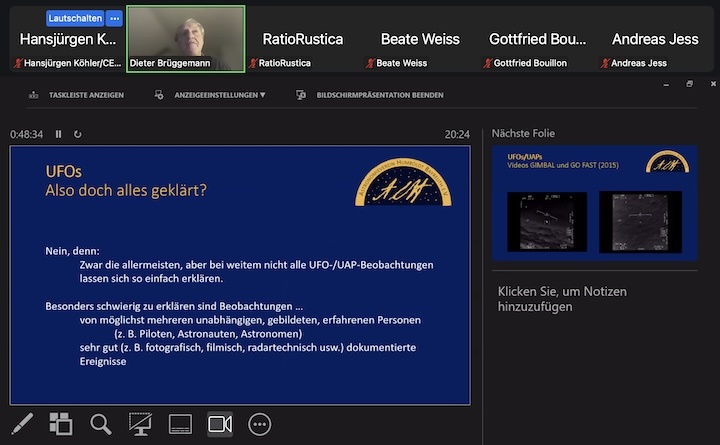Toggle subtitles display icon
This screenshot has height=445, width=720.
pos(180,424)
